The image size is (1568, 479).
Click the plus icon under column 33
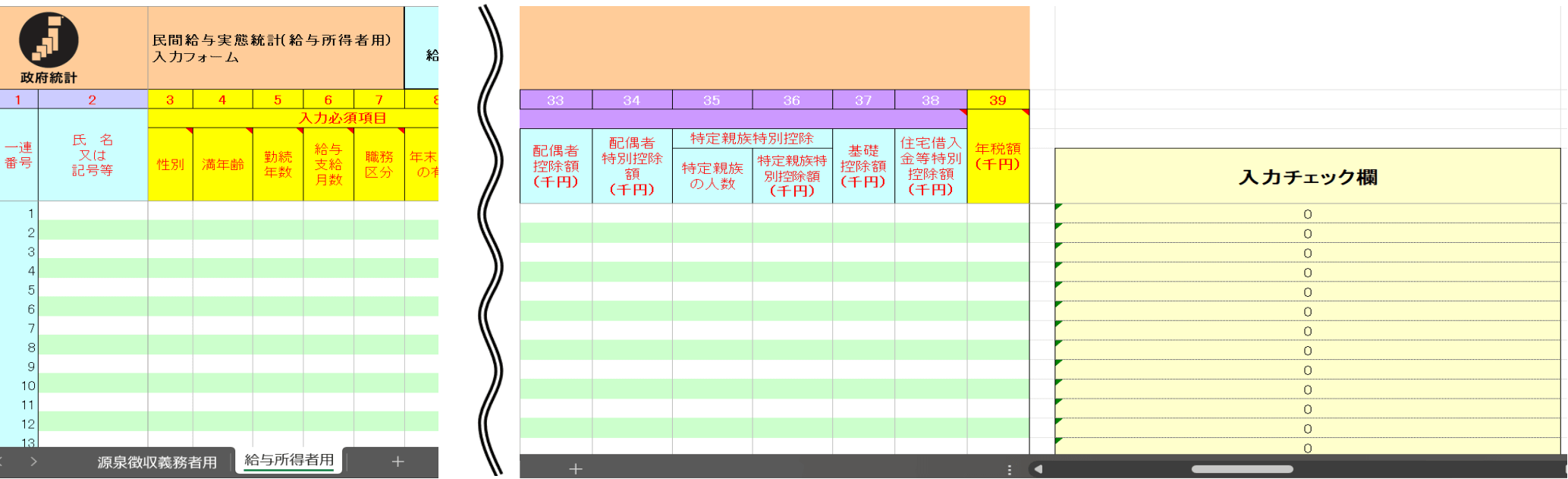[576, 469]
